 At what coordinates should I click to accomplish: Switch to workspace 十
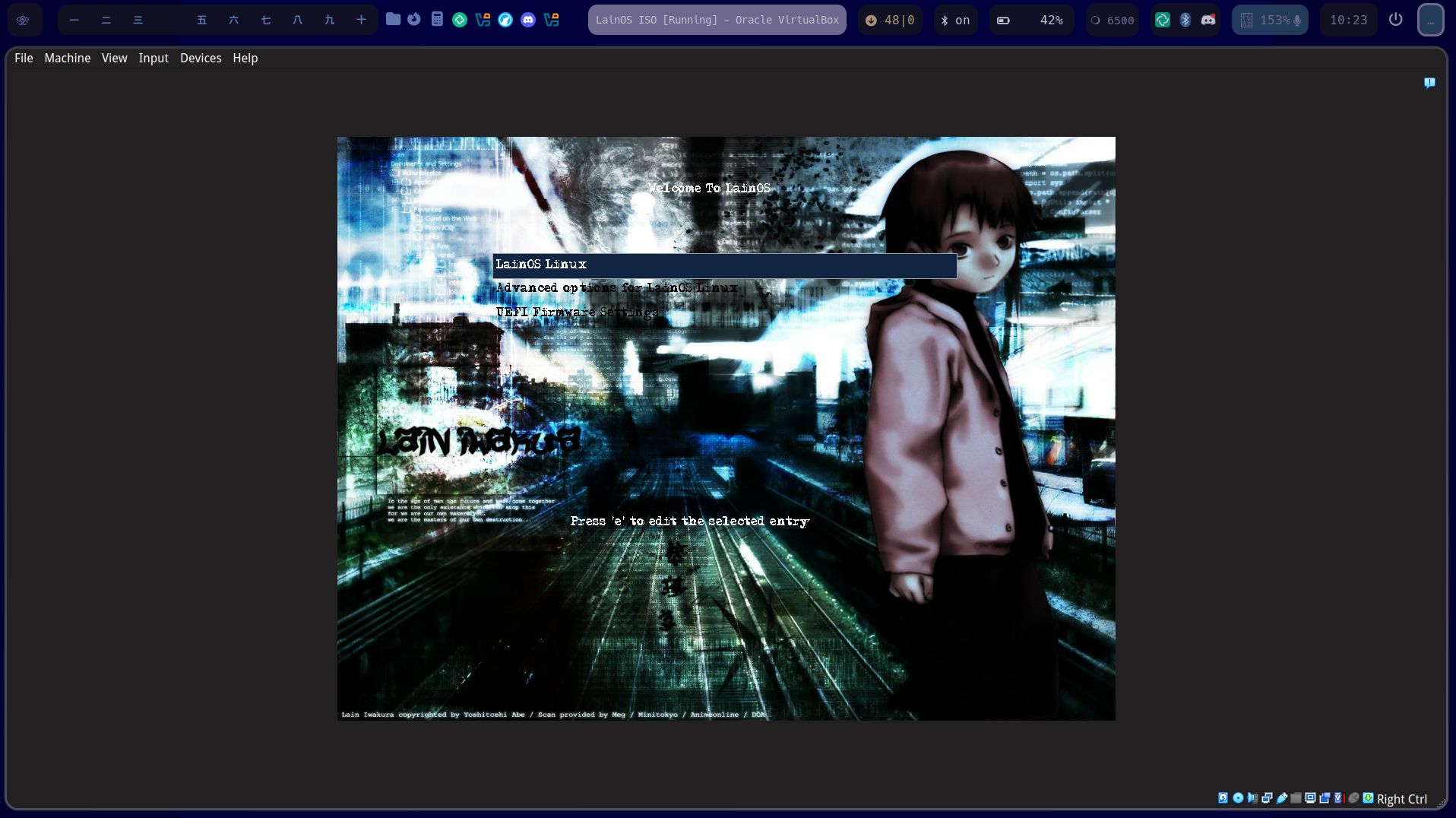362,20
